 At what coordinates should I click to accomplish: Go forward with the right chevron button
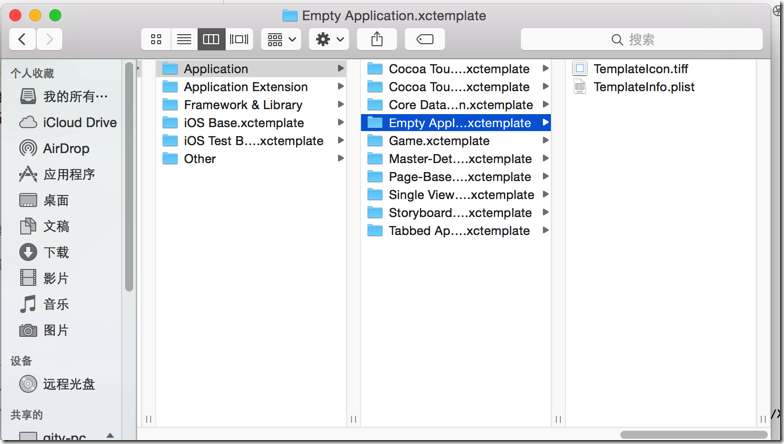49,39
